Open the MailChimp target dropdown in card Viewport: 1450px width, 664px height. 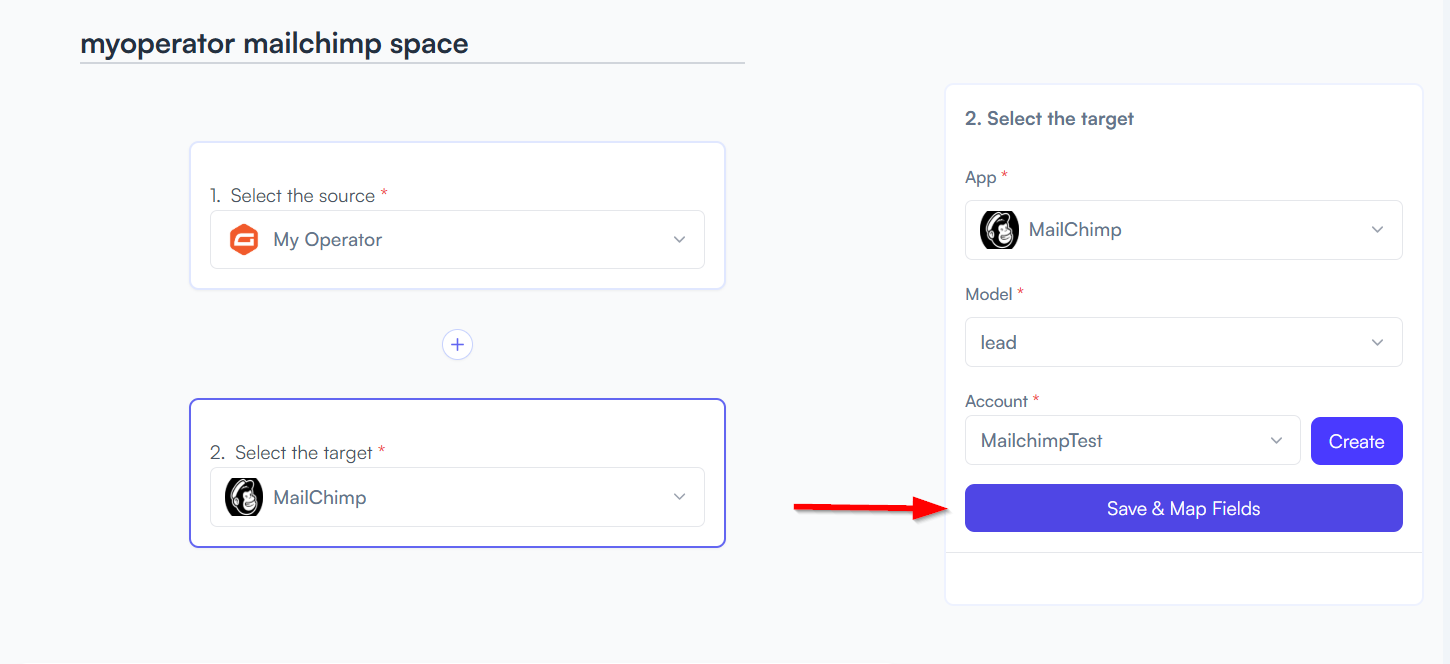click(457, 497)
